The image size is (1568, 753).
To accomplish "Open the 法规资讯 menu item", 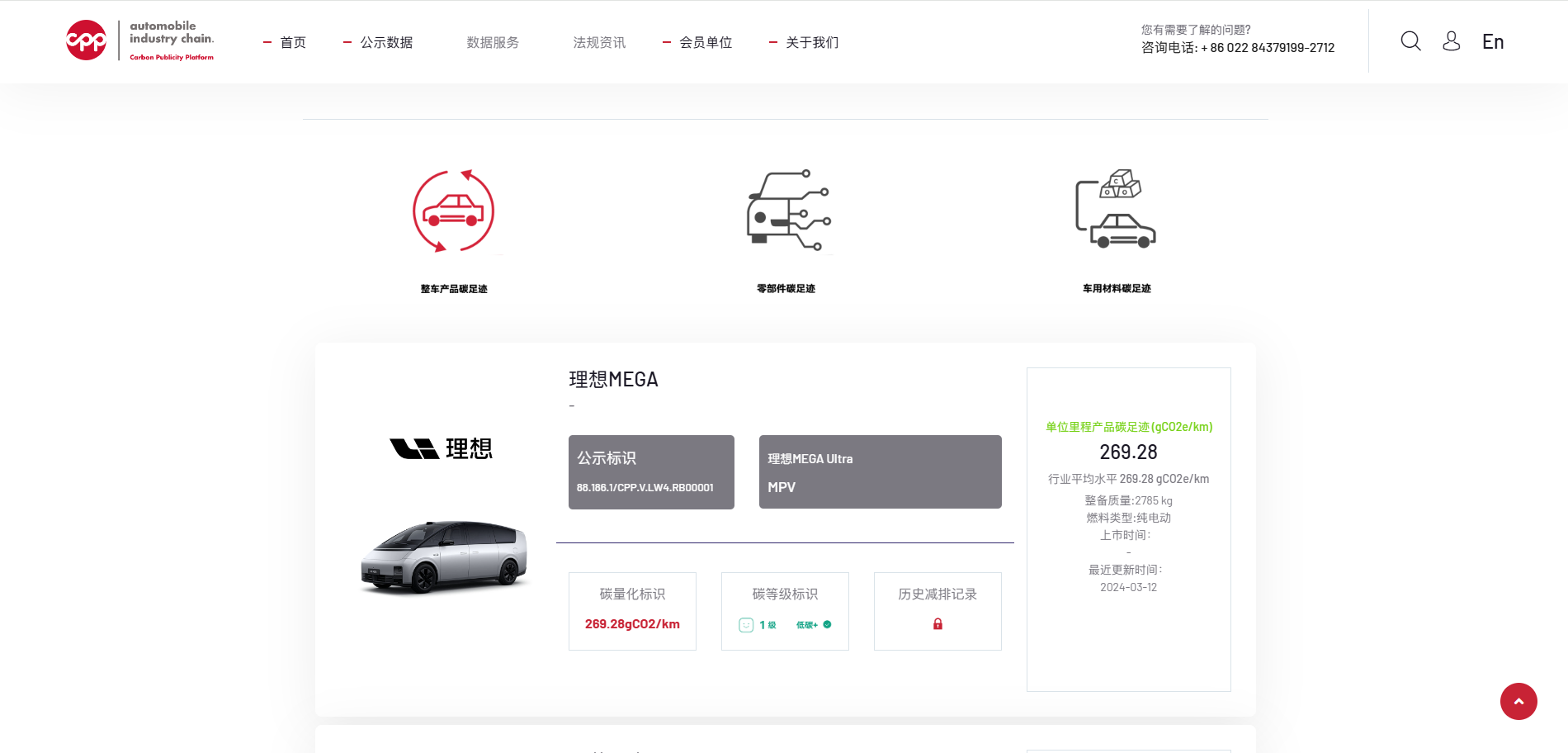I will (x=599, y=43).
